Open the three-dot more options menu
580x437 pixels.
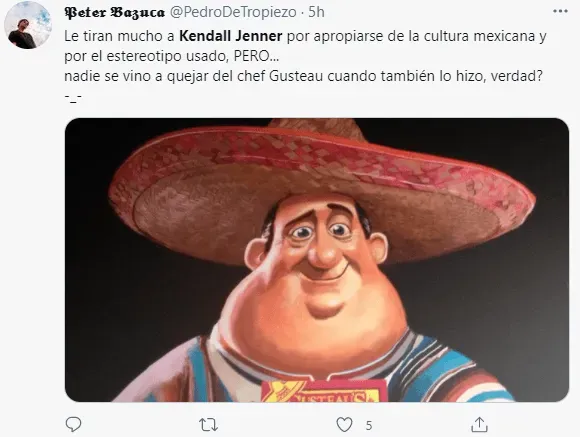pyautogui.click(x=560, y=11)
